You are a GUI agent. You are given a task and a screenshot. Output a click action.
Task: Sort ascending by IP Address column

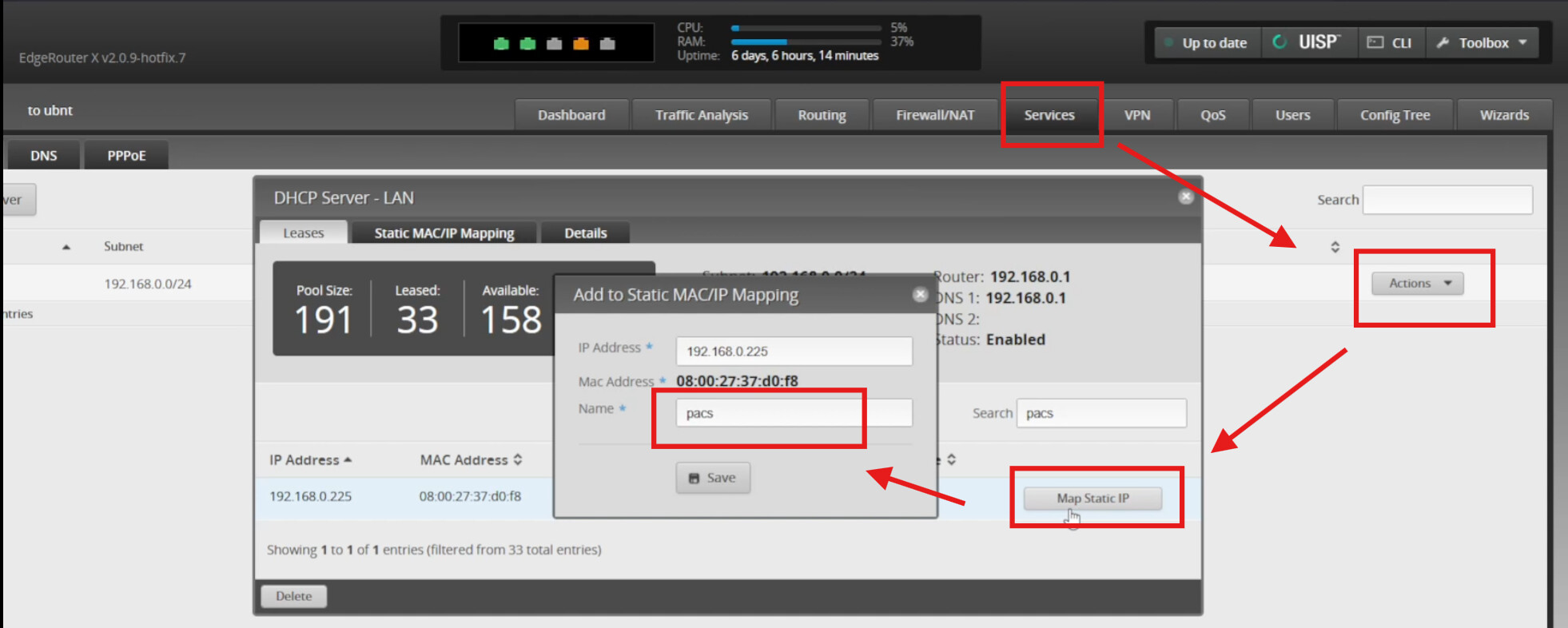[x=348, y=460]
